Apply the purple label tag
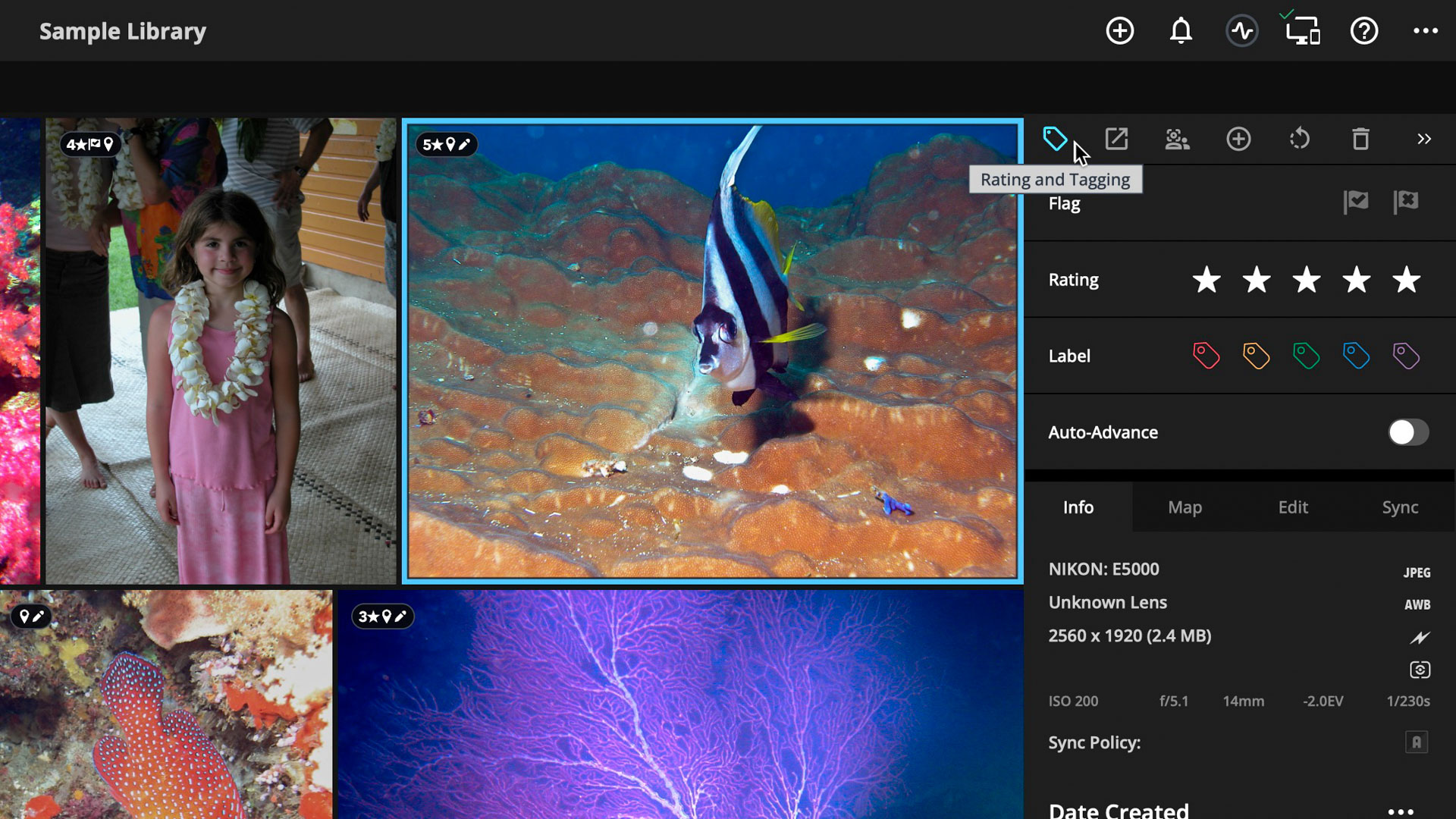 coord(1406,356)
